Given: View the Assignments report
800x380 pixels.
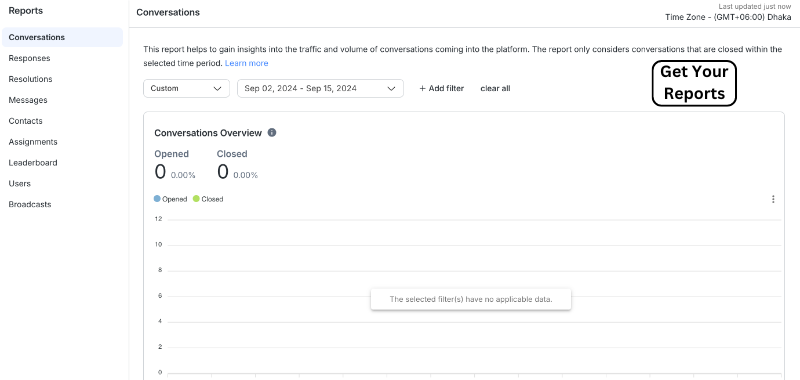Looking at the screenshot, I should click(33, 142).
